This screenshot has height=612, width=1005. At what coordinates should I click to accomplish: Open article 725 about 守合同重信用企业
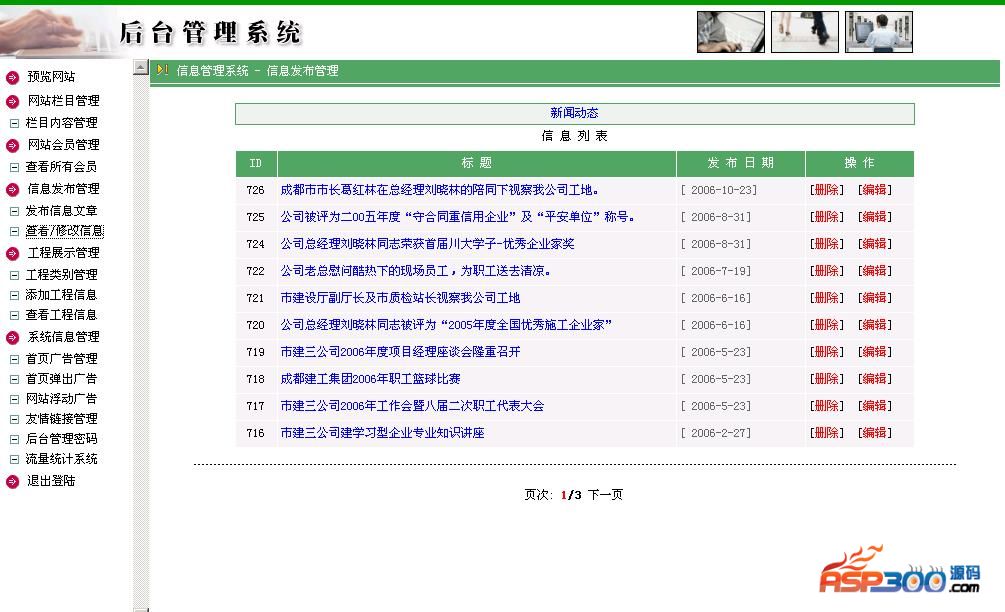(458, 217)
